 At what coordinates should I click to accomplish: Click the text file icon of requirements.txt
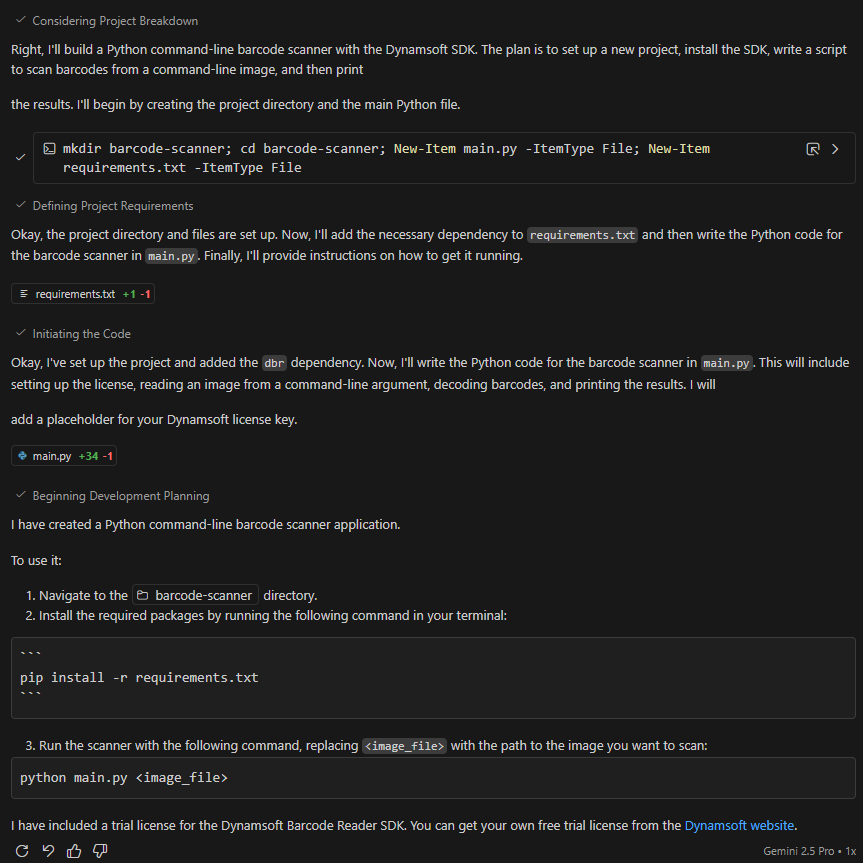[x=24, y=294]
